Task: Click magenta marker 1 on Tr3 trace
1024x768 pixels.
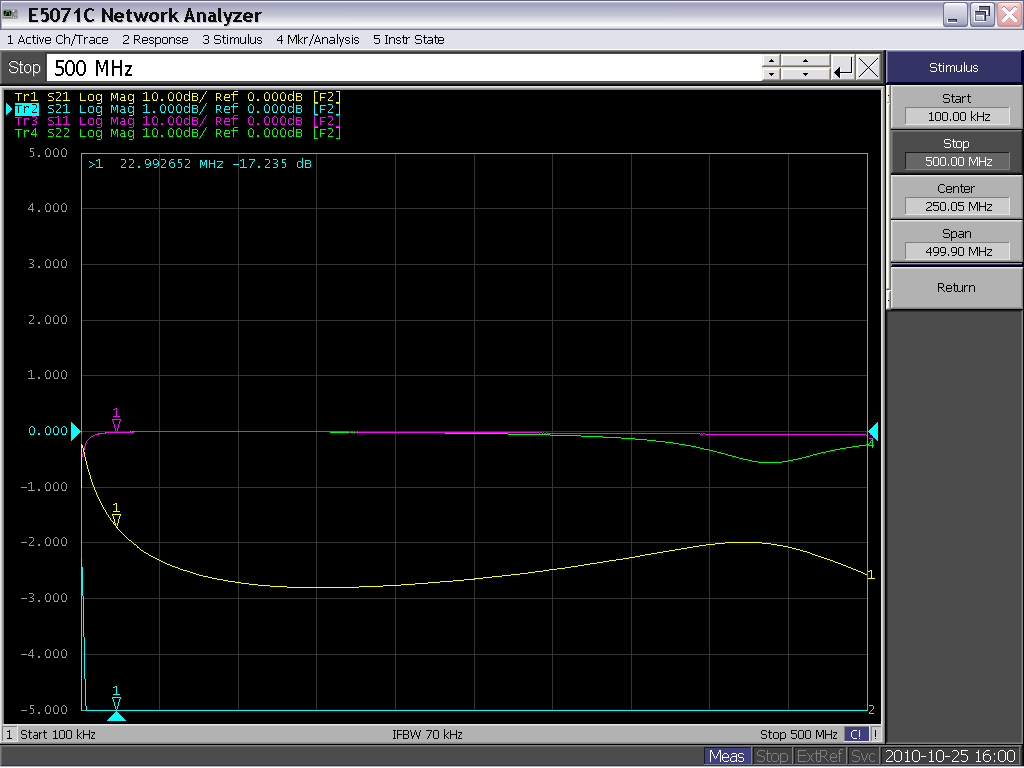Action: [x=116, y=420]
